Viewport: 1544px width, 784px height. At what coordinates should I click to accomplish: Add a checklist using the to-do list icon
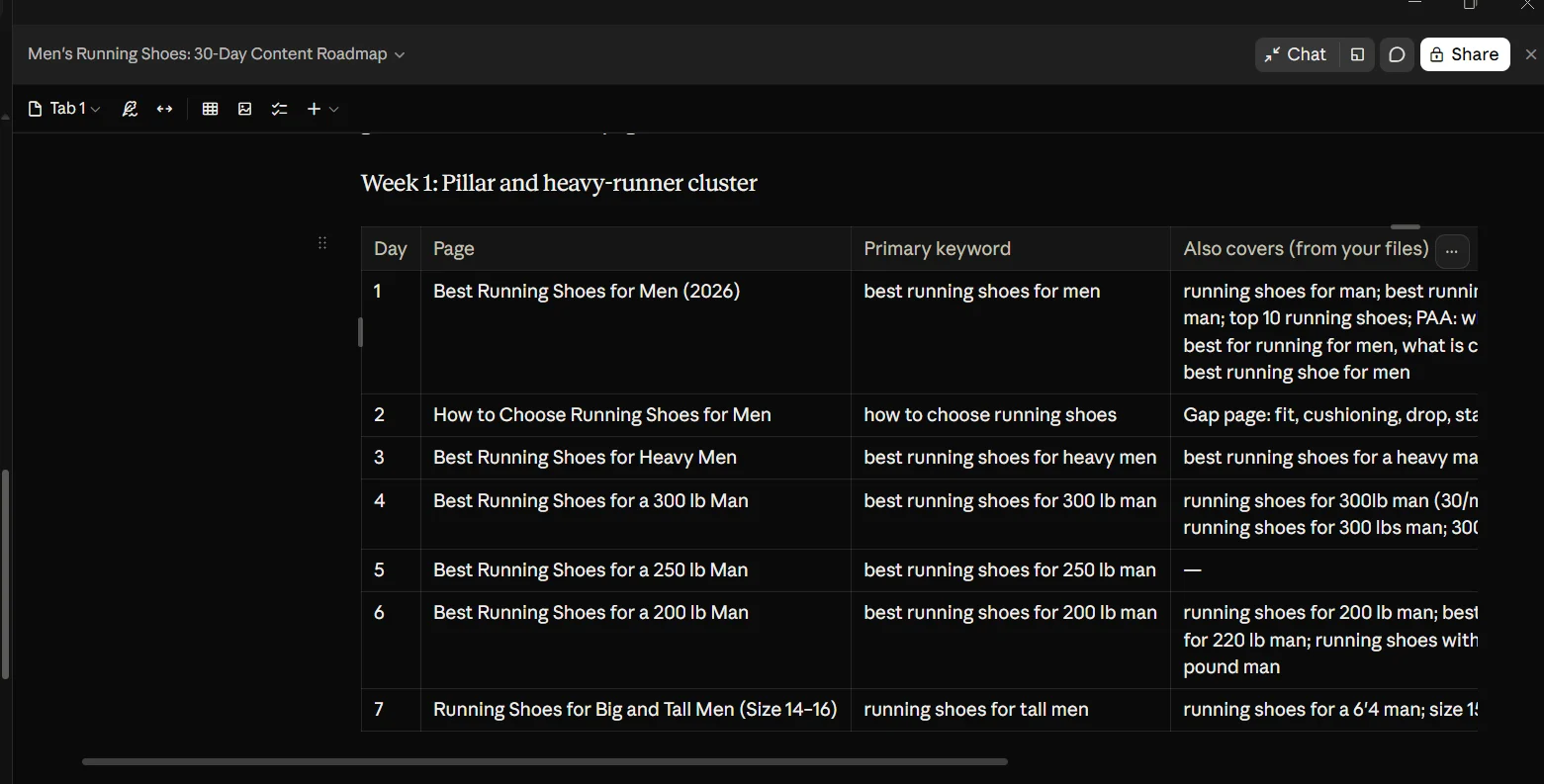[280, 109]
